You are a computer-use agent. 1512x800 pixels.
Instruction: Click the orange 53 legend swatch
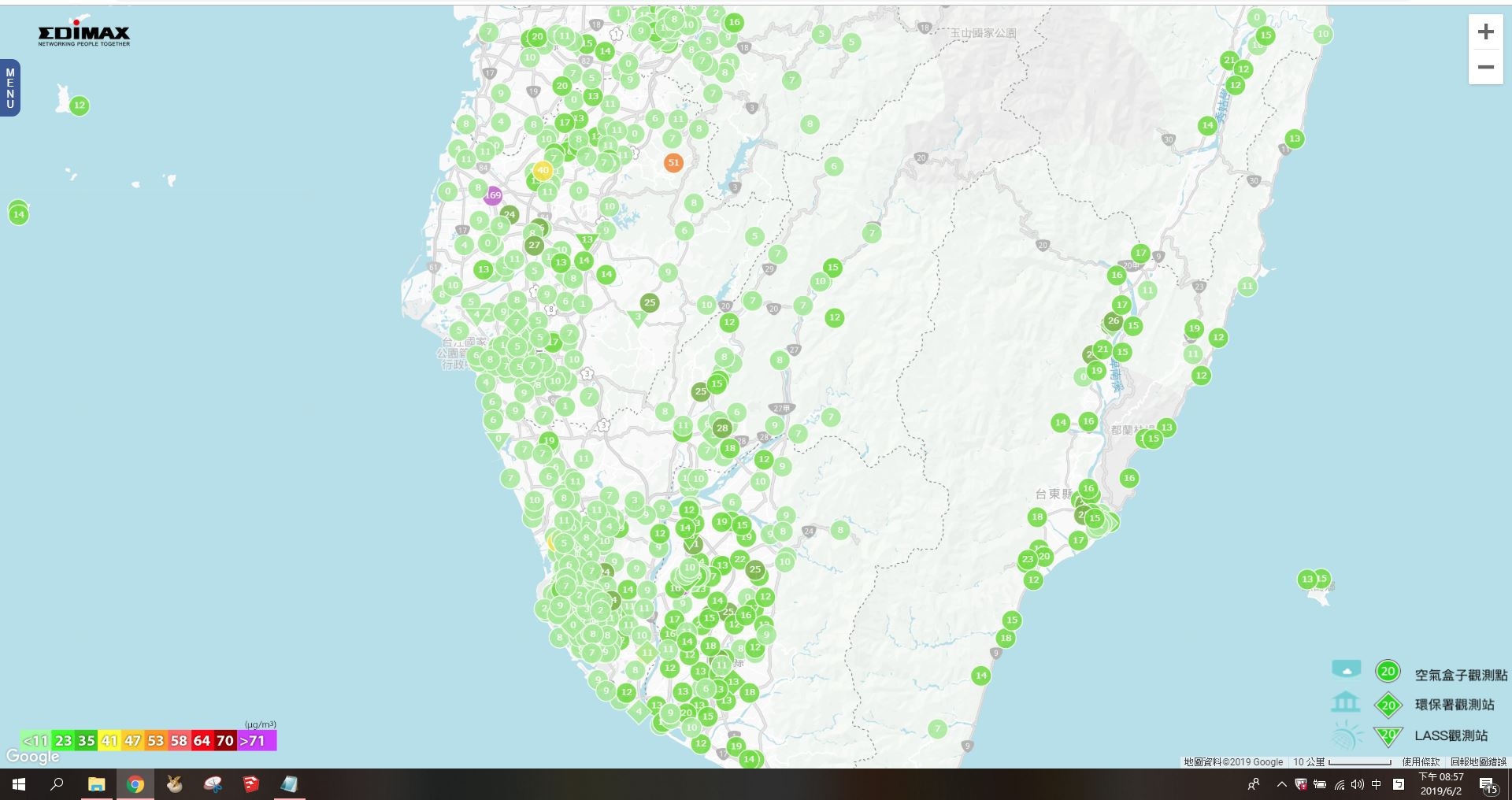(x=156, y=741)
